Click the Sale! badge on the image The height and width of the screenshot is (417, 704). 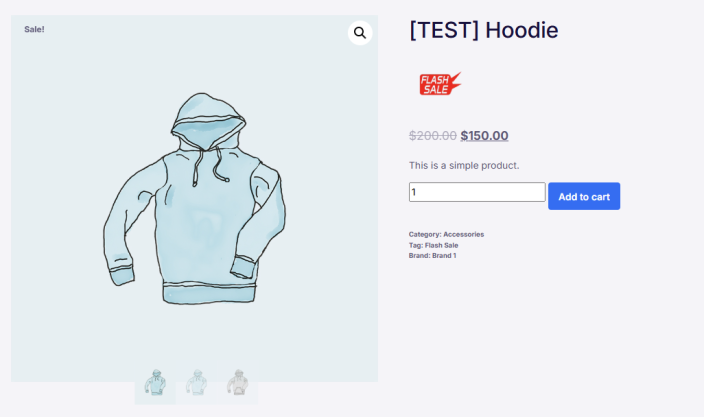pos(34,29)
